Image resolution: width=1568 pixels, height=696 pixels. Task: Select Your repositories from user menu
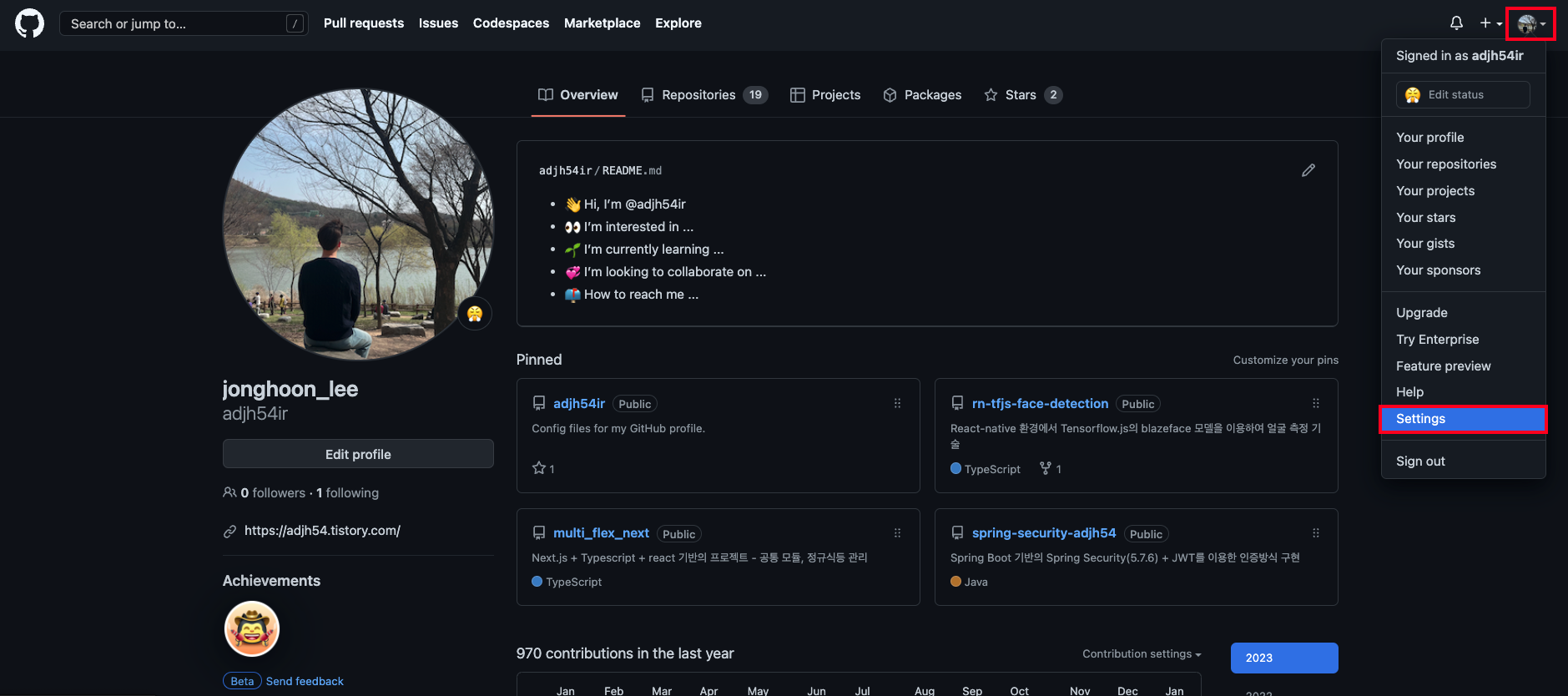(1464, 164)
